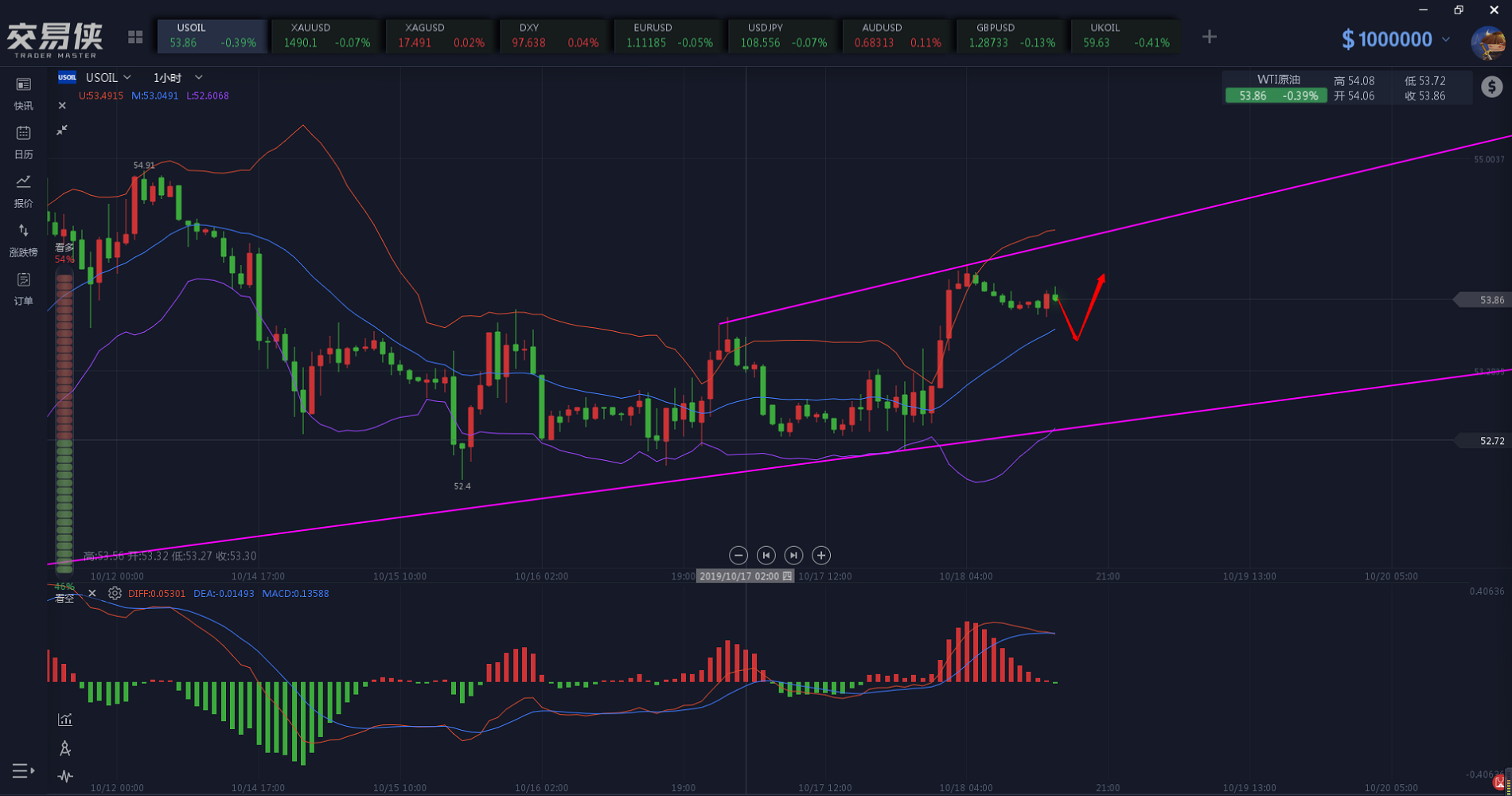The height and width of the screenshot is (796, 1512).
Task: Click the U:53.4915 upper band value
Action: 101,96
